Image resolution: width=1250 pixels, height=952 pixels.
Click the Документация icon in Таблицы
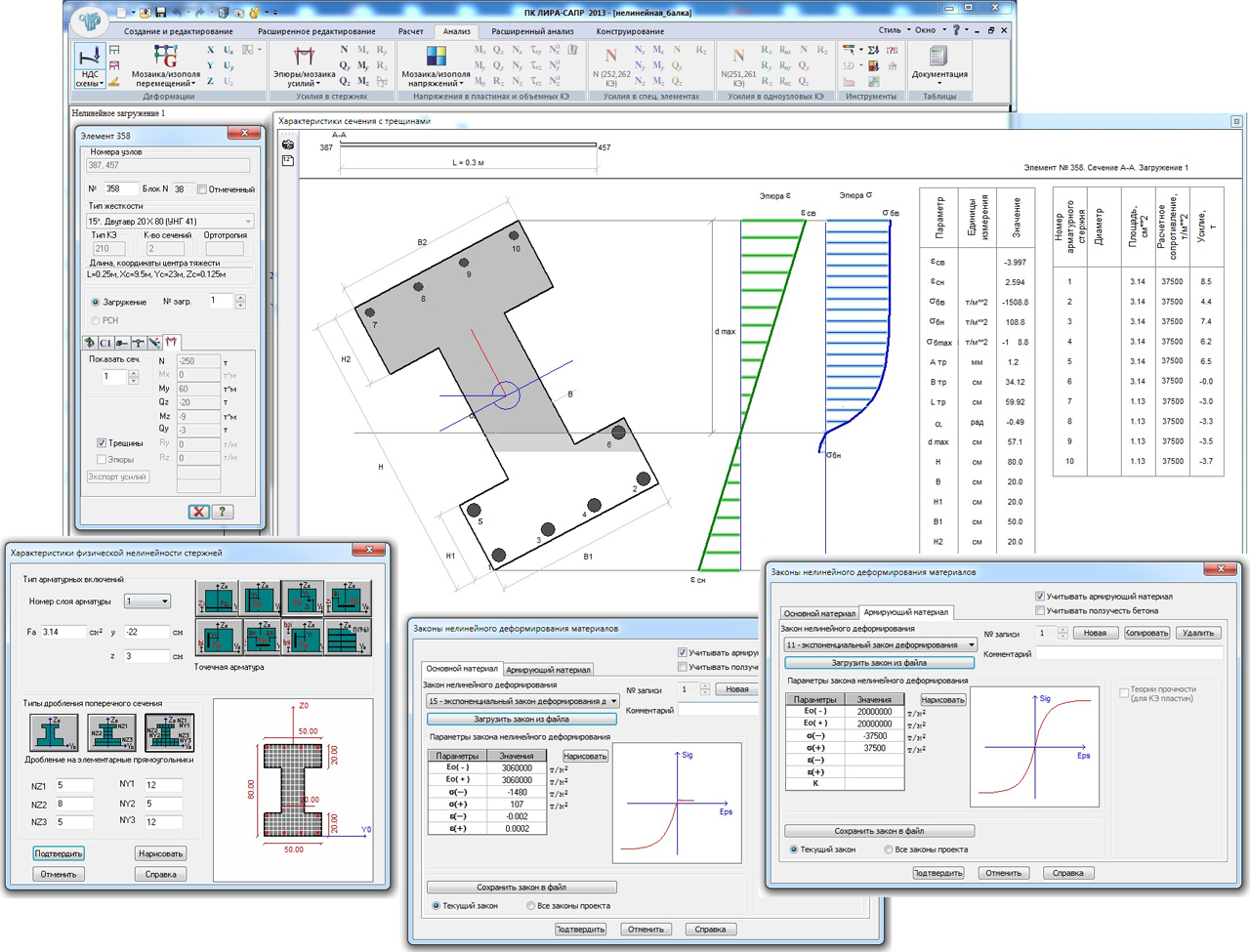coord(938,57)
